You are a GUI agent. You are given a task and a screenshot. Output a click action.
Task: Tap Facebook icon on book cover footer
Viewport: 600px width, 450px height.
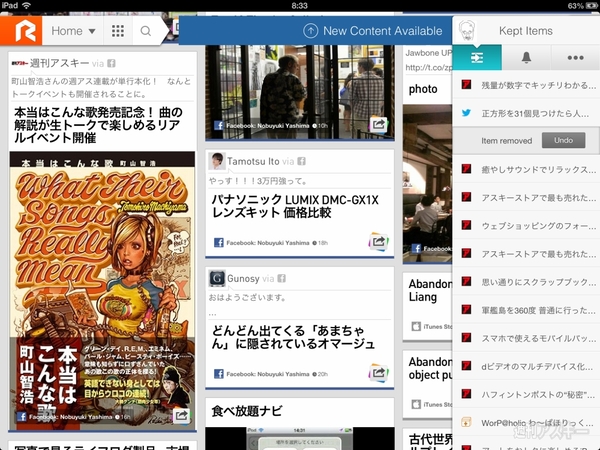coord(21,417)
